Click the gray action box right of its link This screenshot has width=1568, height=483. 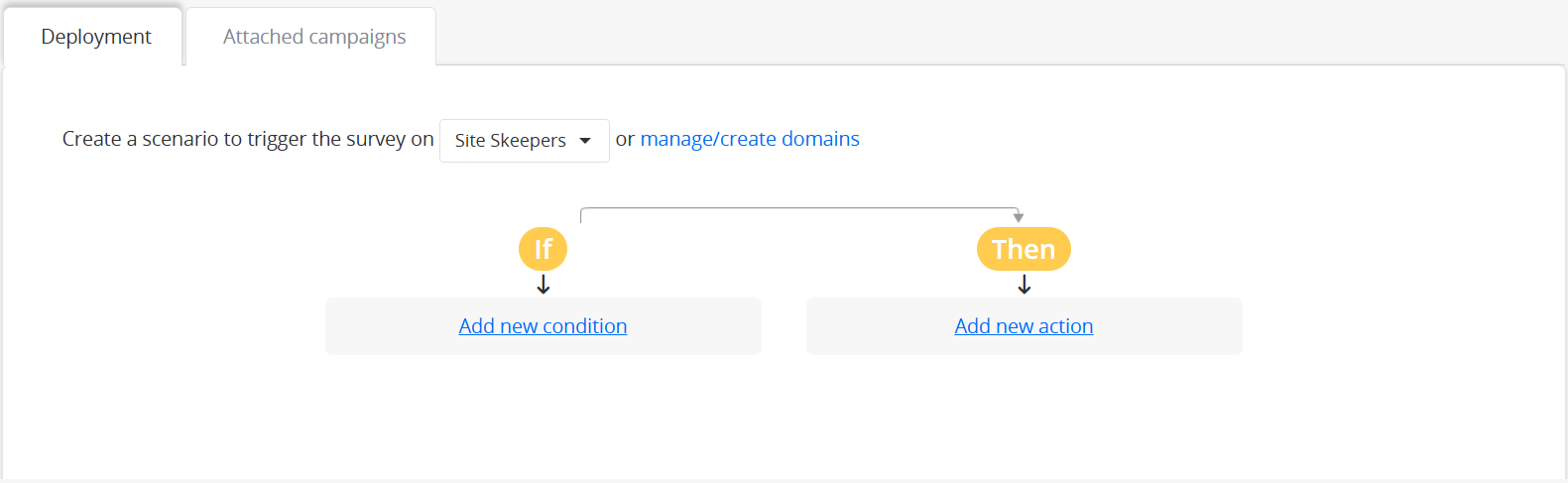[x=1170, y=326]
